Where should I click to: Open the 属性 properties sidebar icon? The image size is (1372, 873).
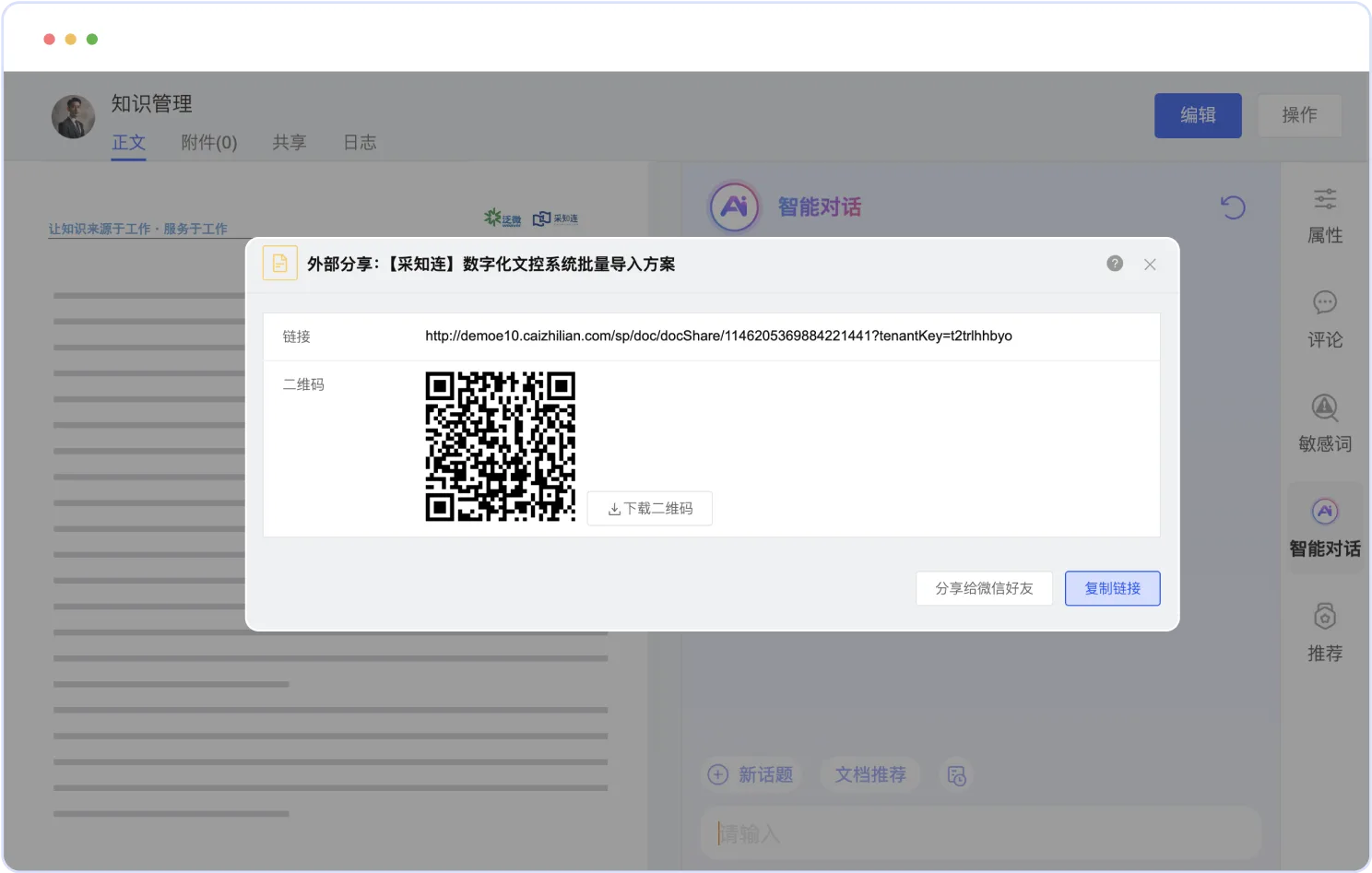pyautogui.click(x=1325, y=217)
